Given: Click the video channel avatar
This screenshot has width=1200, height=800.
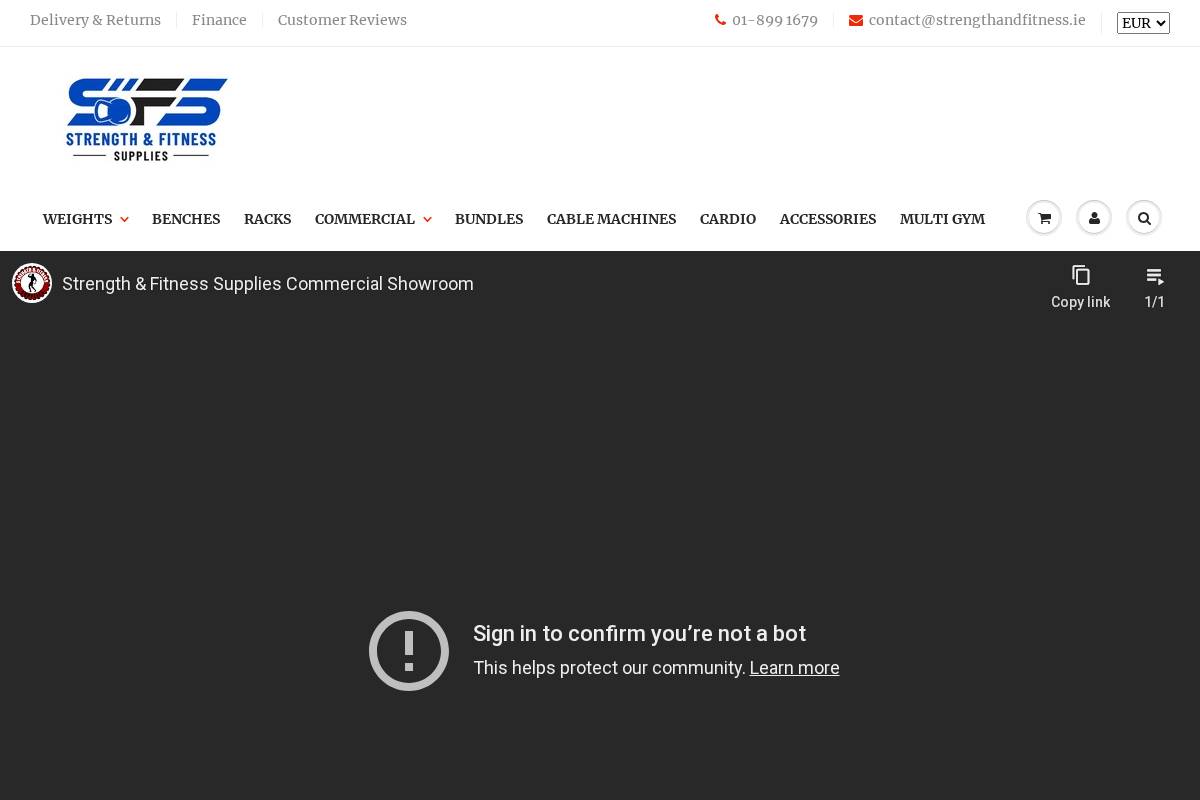Looking at the screenshot, I should tap(32, 283).
